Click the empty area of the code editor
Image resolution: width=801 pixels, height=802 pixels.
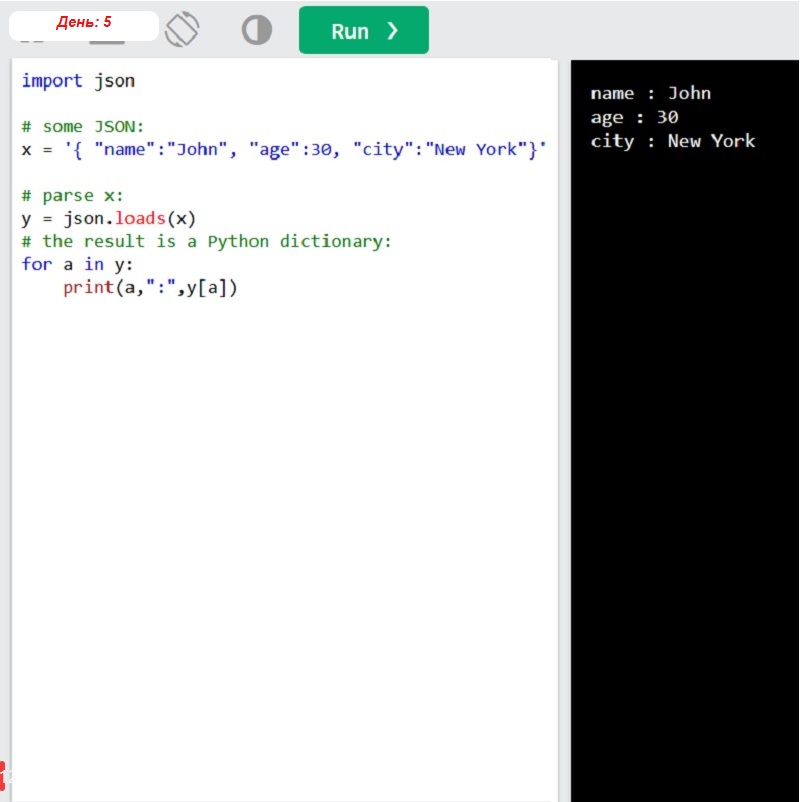(x=280, y=550)
